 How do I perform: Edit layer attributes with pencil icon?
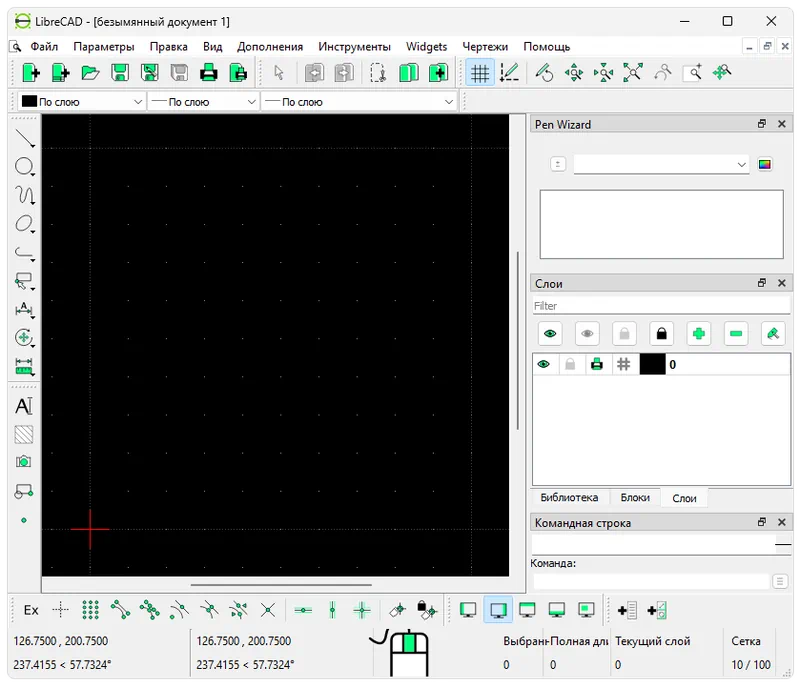pos(773,334)
